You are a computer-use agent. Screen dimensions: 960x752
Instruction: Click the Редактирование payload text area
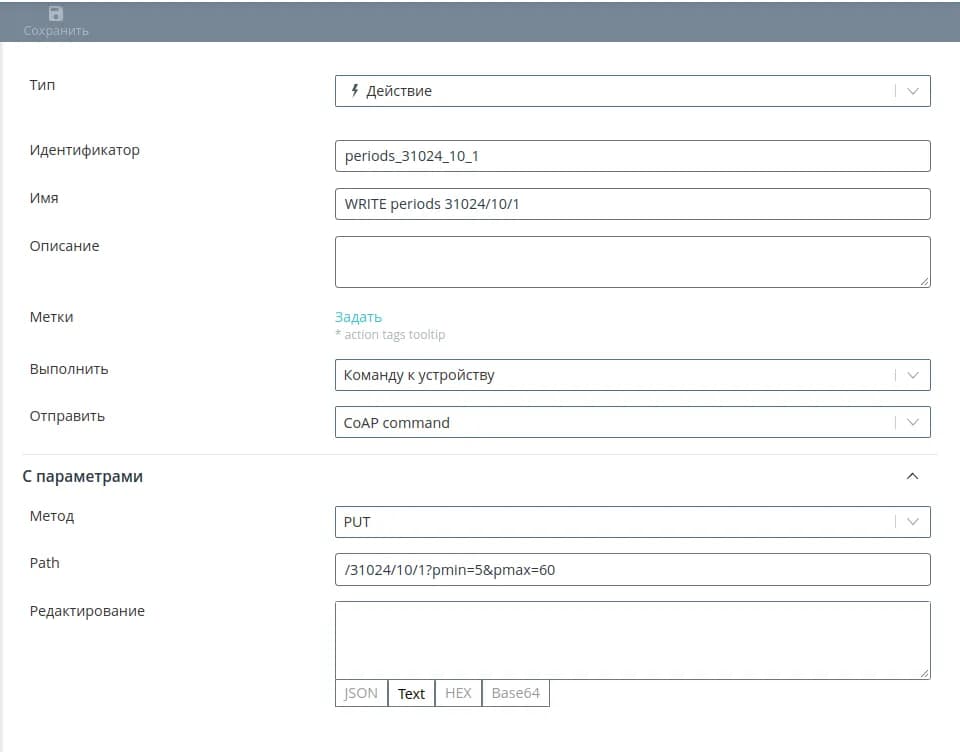click(x=632, y=640)
